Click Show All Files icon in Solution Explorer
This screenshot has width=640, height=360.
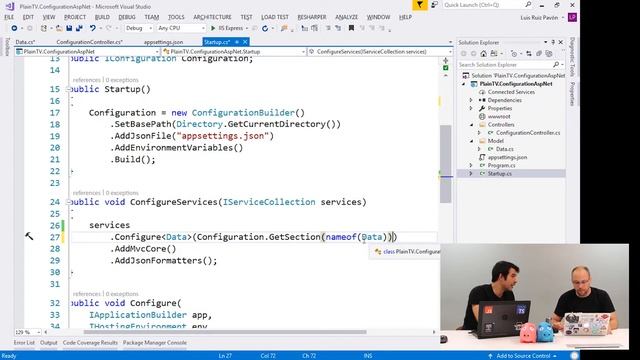coord(549,53)
